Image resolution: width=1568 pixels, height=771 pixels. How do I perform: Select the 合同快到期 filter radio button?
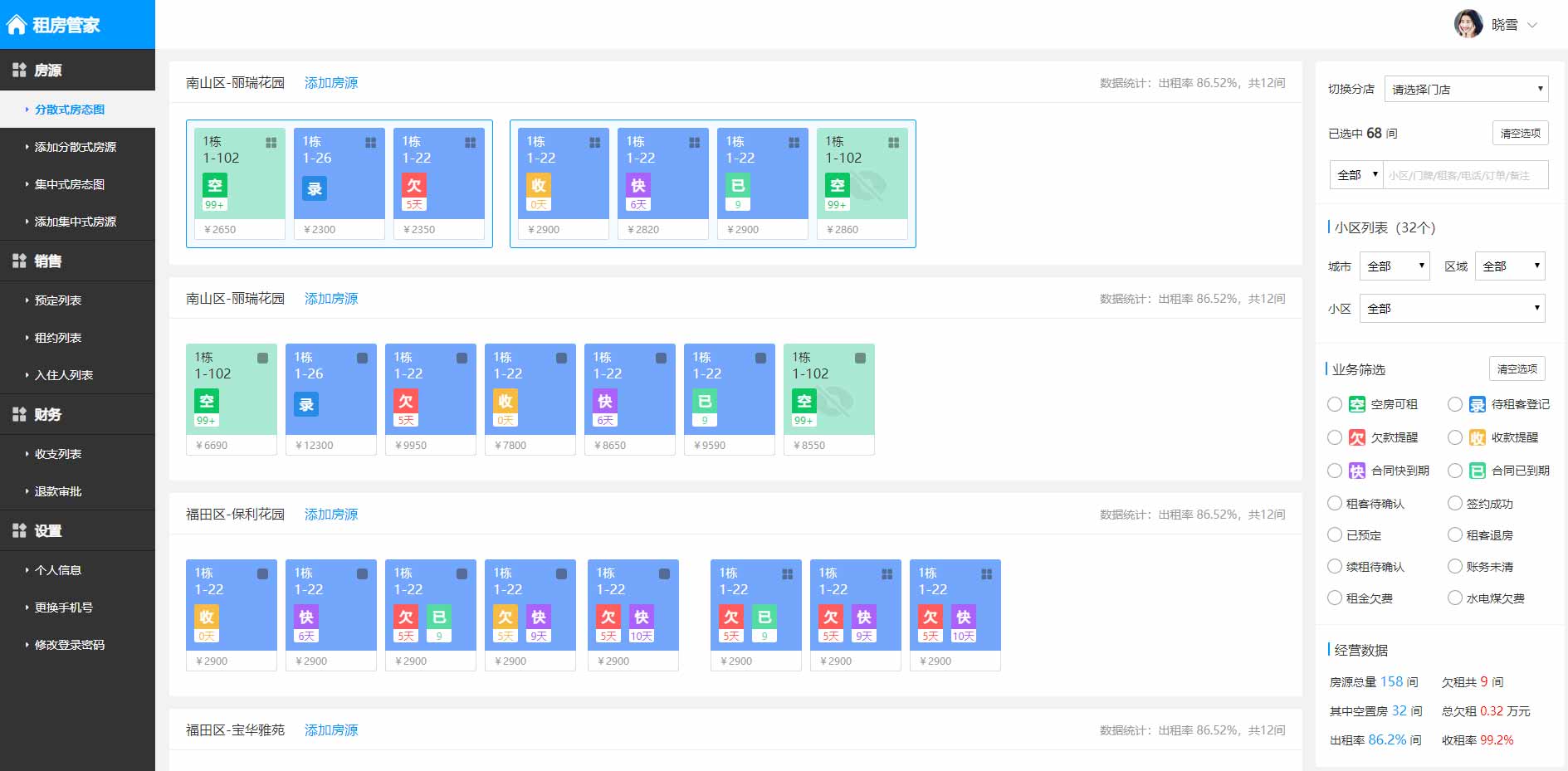[1335, 471]
